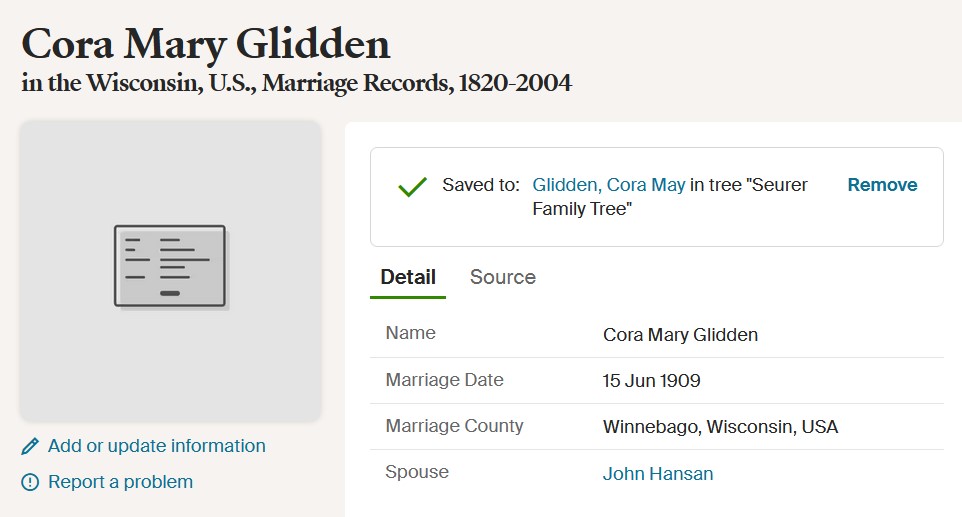Screen dimensions: 962x517
Task: Click the Winnebago, Wisconsin, USA county value
Action: point(720,427)
